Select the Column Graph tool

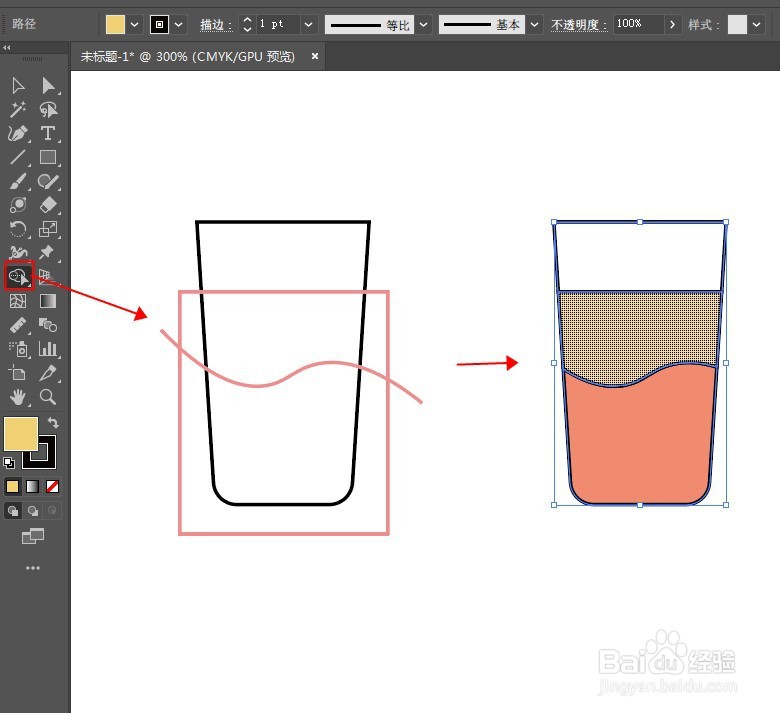point(48,349)
